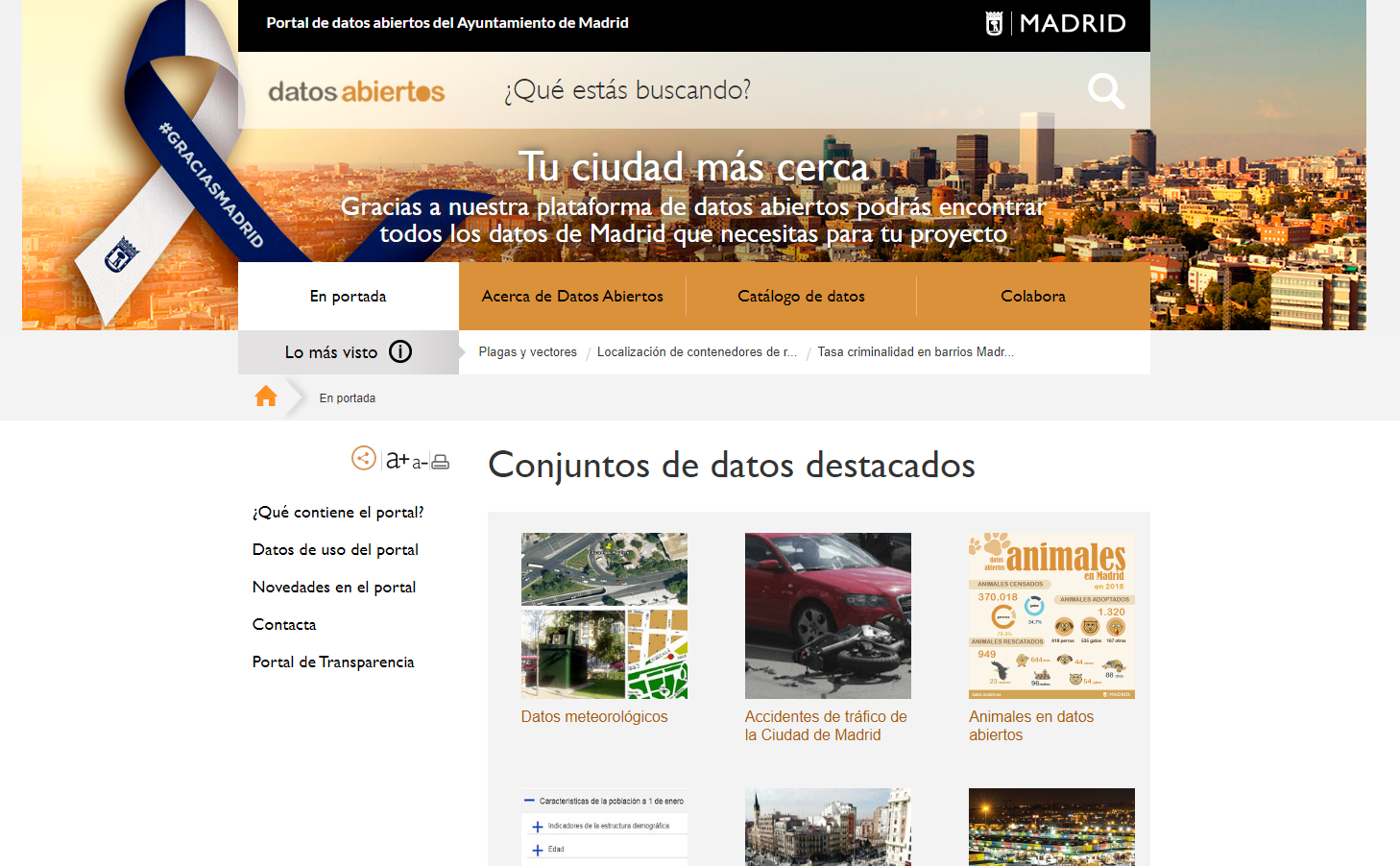Screen dimensions: 1400x866
Task: Expand Indicadores de la estructura demográfica
Action: pos(538,826)
